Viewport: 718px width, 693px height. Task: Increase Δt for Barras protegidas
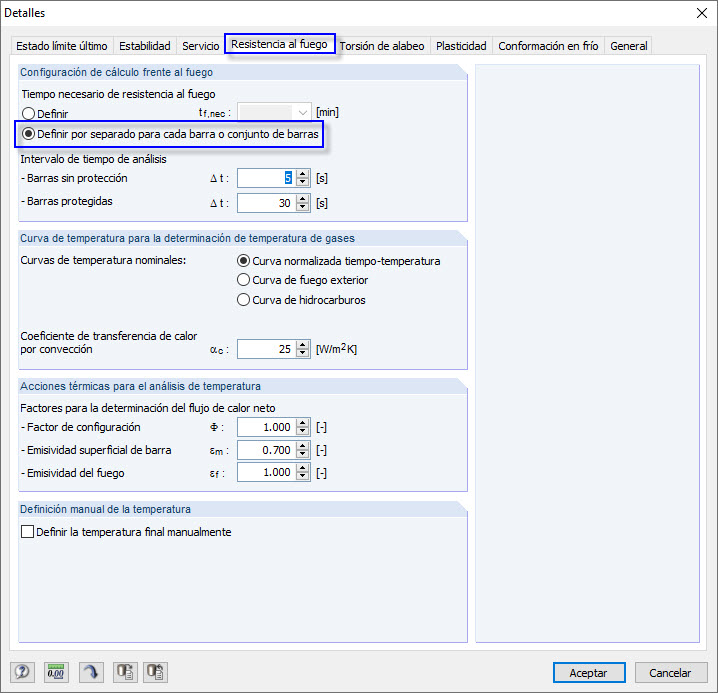coord(303,199)
